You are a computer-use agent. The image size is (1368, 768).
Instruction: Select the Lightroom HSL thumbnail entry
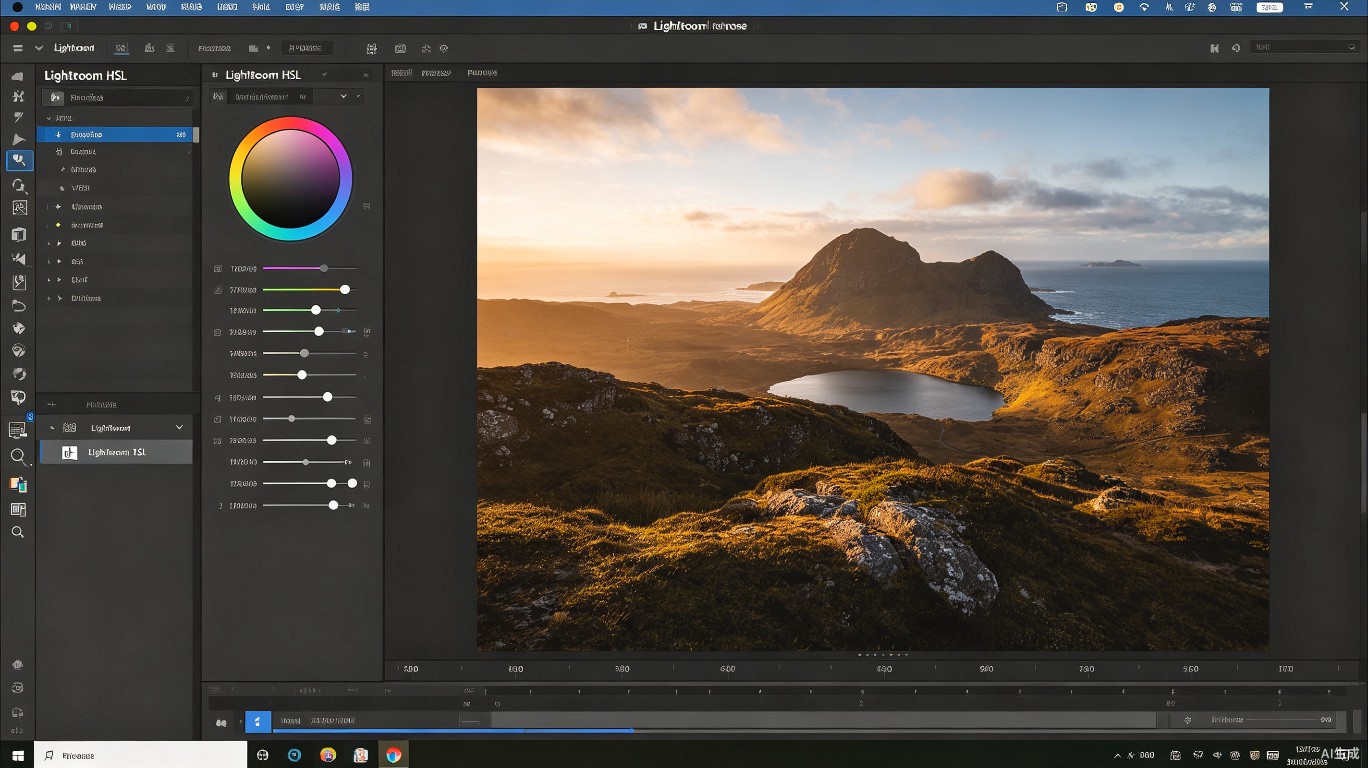click(116, 452)
